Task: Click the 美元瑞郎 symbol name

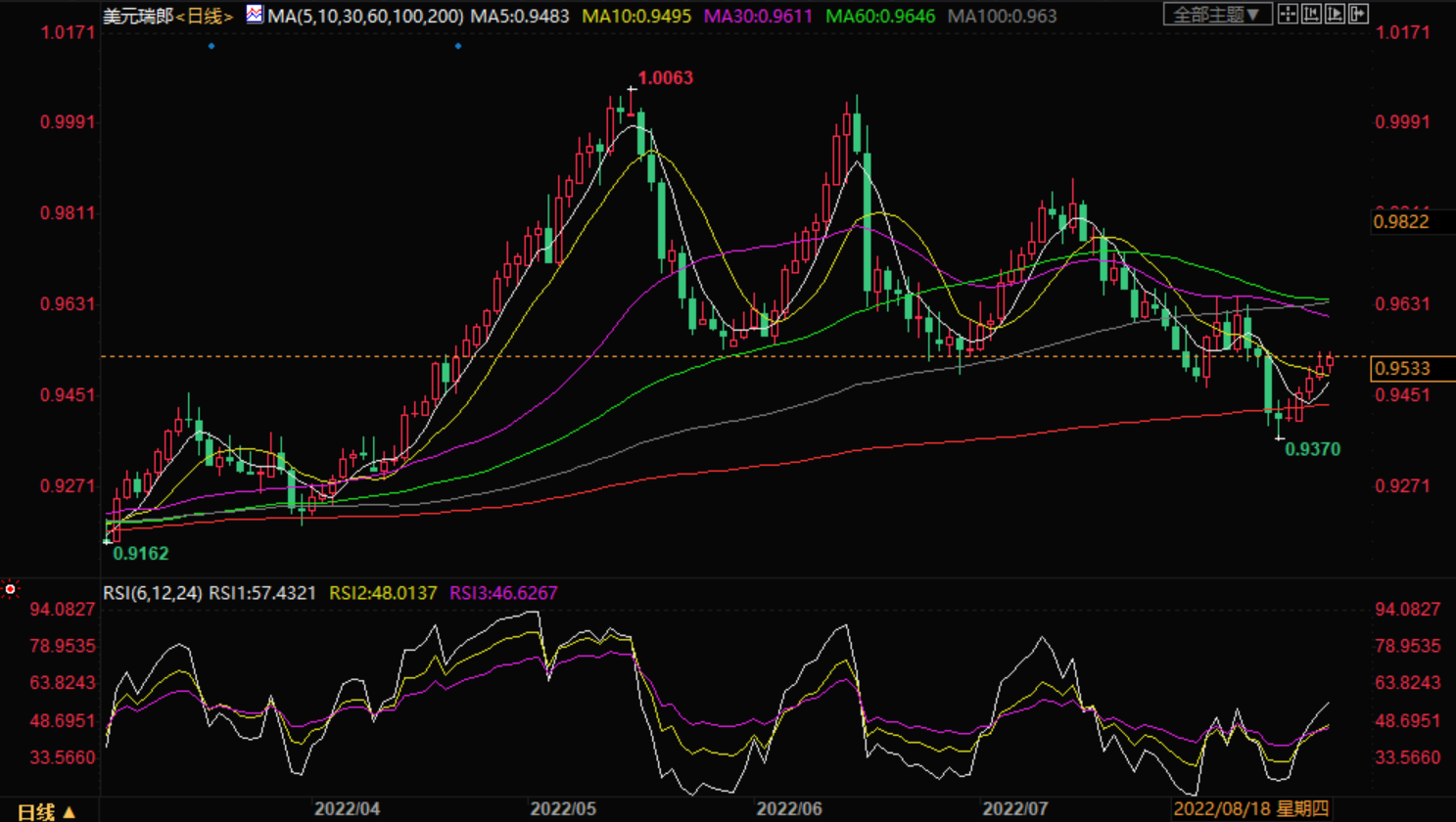Action: click(x=138, y=17)
